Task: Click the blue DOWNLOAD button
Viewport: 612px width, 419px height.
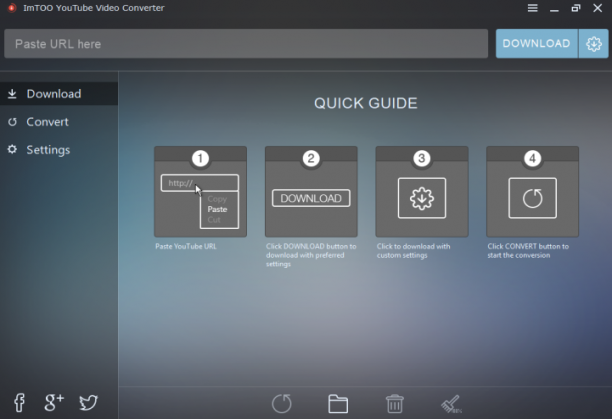Action: (537, 44)
